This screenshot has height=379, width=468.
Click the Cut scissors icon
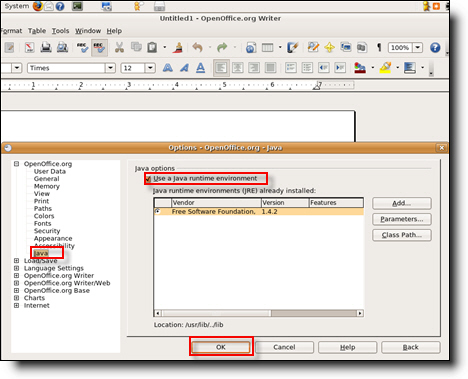[x=119, y=47]
